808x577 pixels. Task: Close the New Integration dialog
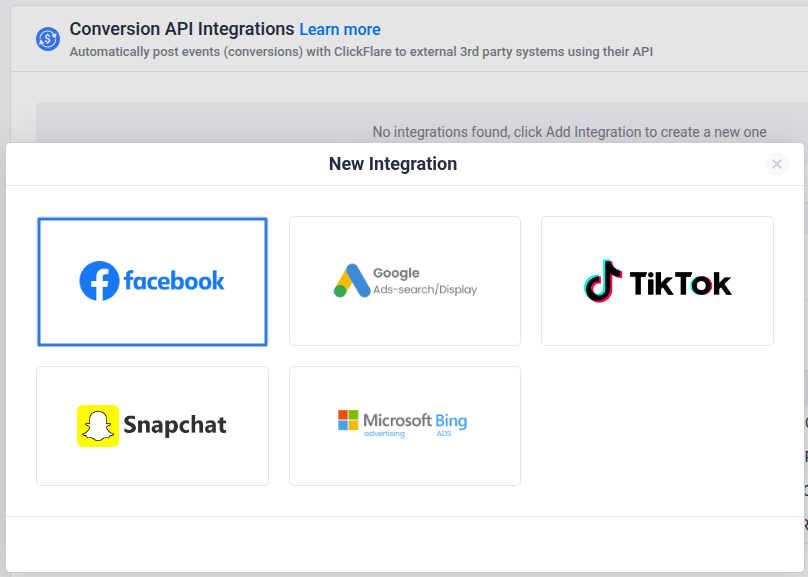[777, 164]
